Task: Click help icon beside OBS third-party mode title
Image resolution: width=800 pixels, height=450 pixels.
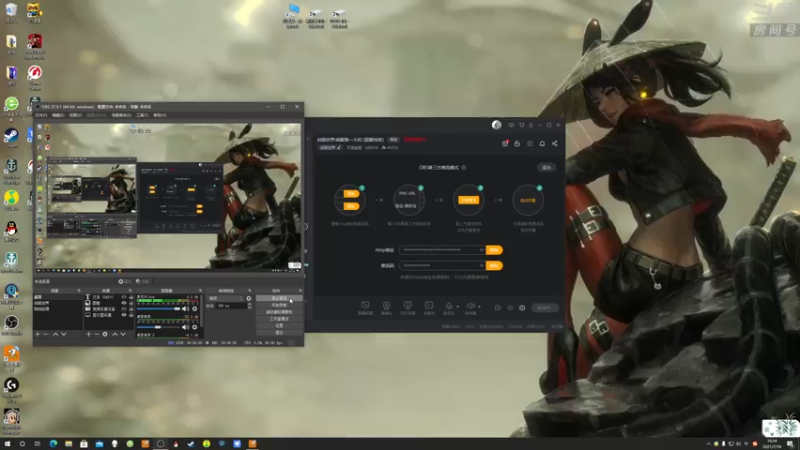Action: click(464, 167)
